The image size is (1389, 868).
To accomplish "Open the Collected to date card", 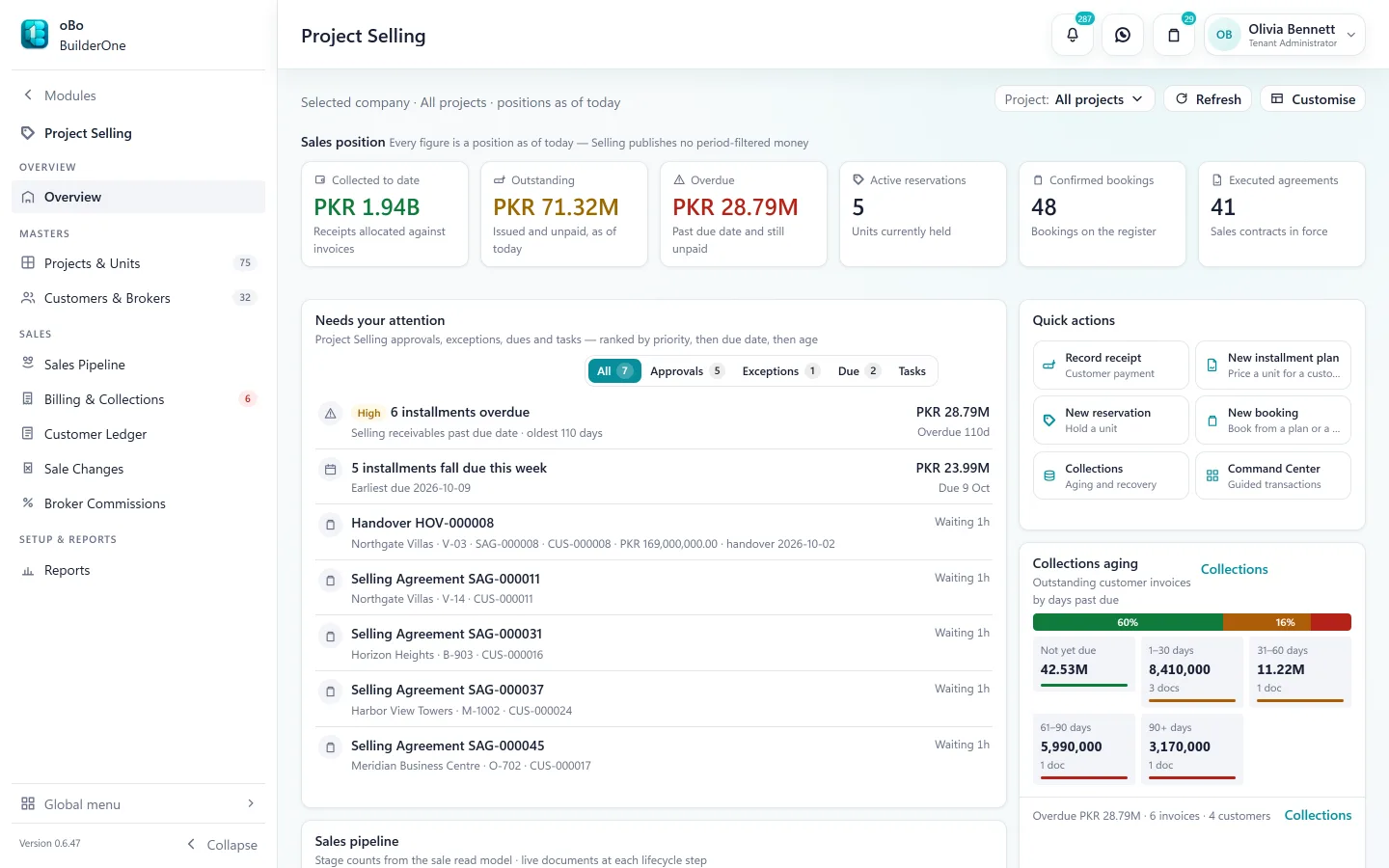I will [385, 214].
